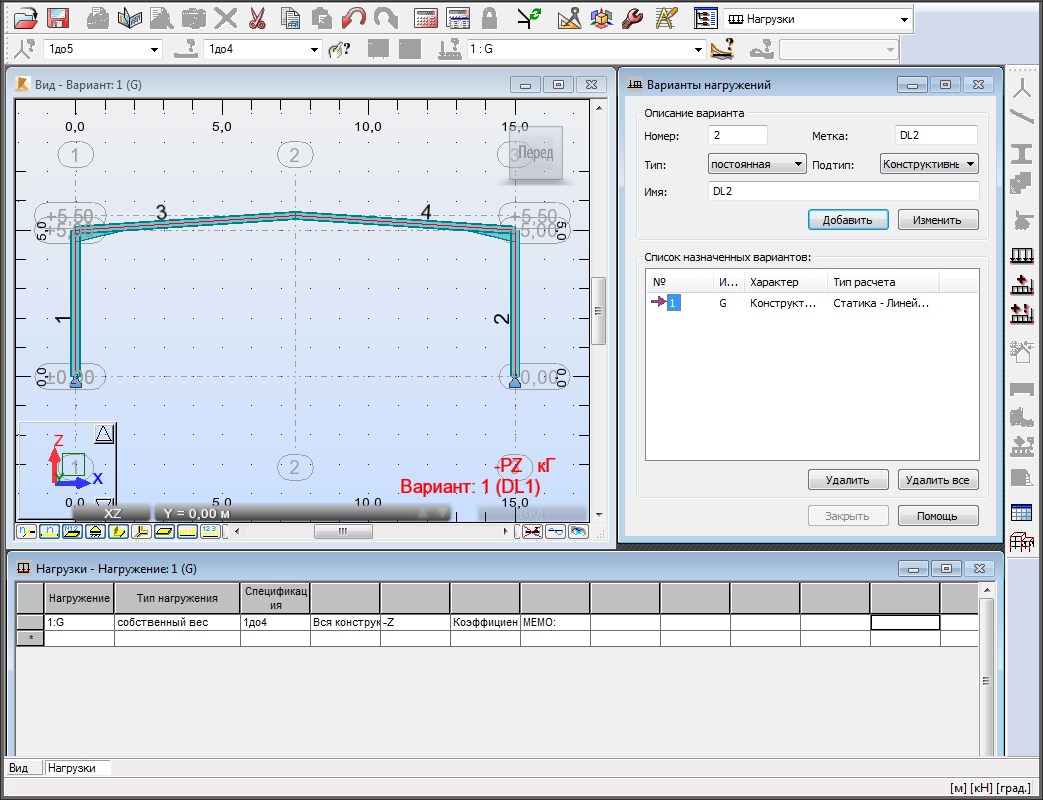This screenshot has width=1043, height=800.
Task: Toggle local coordinate system display icon
Action: (141, 531)
